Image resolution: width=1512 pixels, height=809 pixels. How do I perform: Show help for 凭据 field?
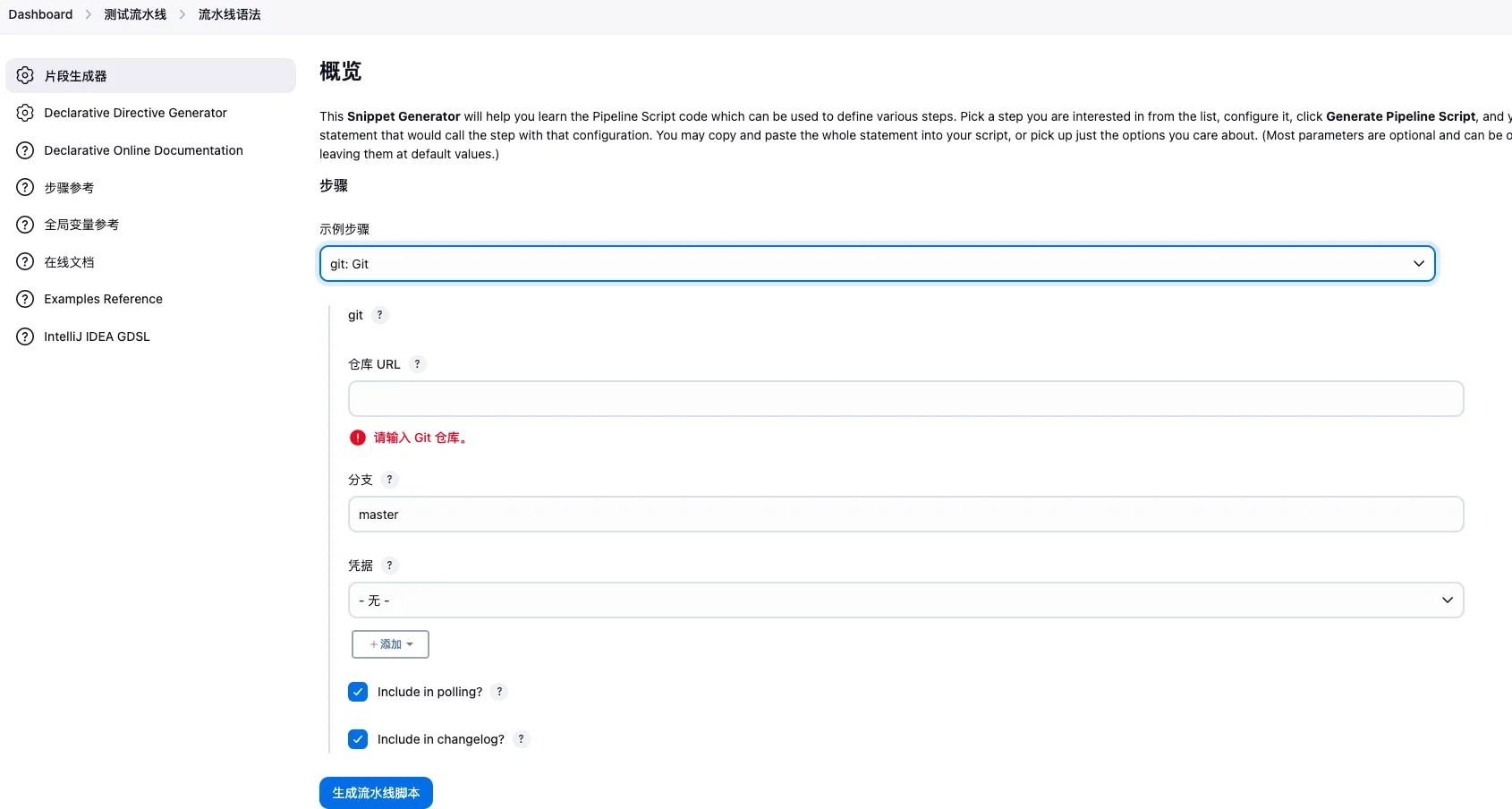coord(389,566)
